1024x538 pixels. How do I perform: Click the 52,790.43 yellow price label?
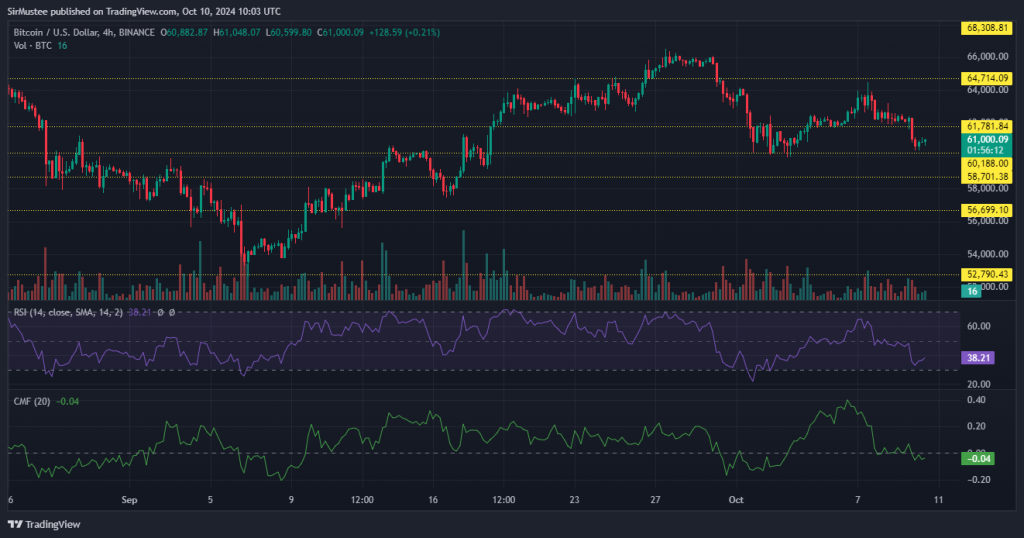click(x=989, y=275)
